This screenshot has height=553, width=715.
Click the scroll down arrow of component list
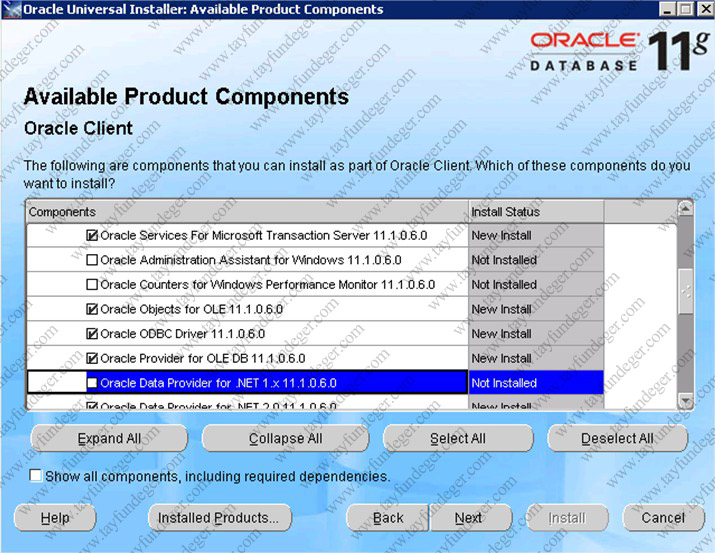[x=685, y=401]
